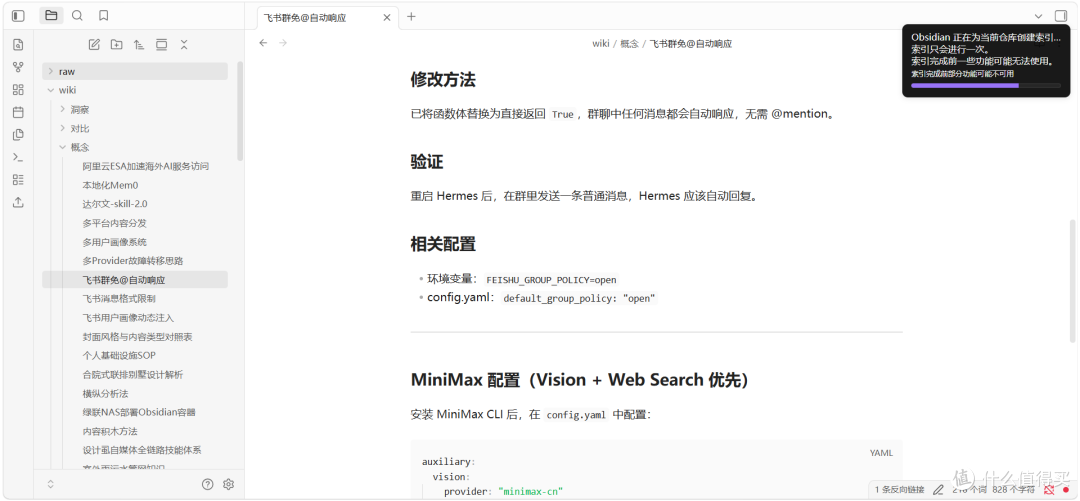Click the wiki breadcrumb link
Screen dimensions: 1080x501
(601, 43)
